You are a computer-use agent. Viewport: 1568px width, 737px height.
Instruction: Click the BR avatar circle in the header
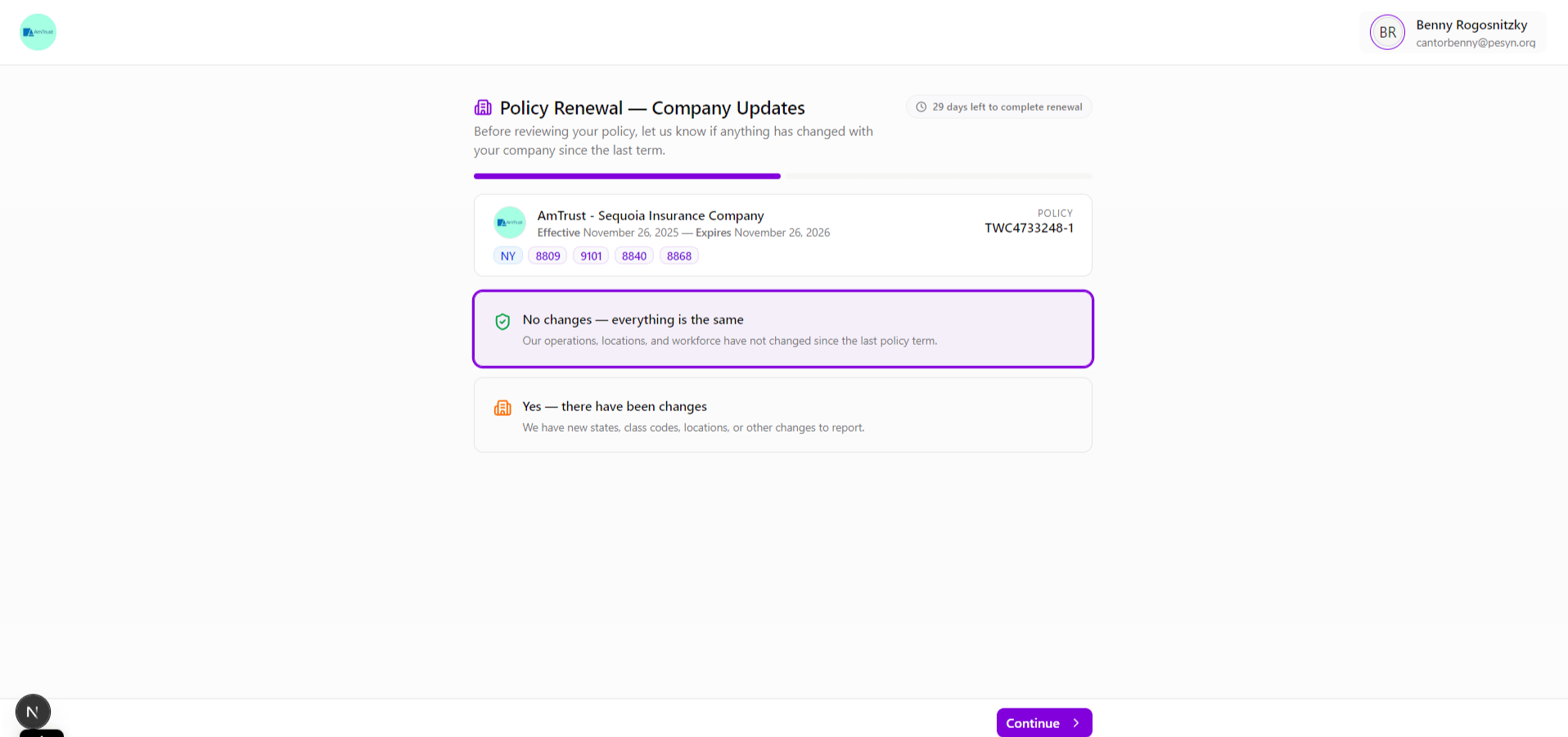(x=1387, y=32)
